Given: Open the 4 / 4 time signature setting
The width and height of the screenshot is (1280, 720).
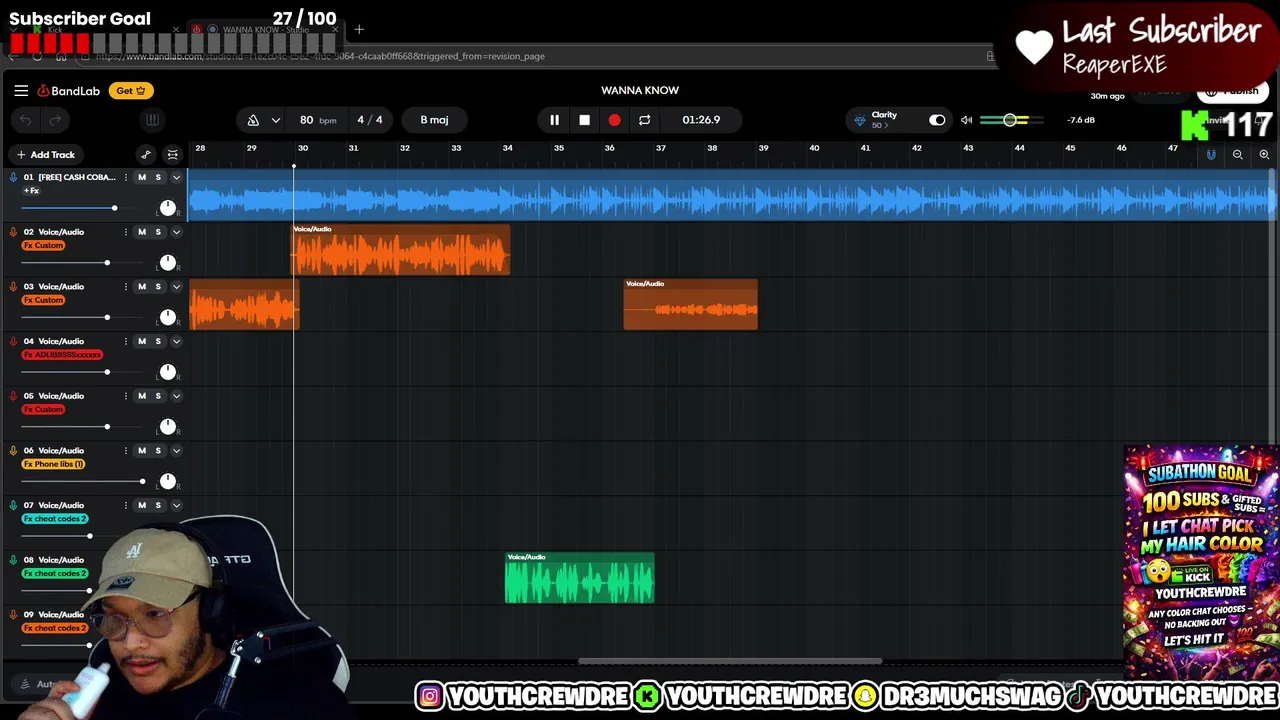Looking at the screenshot, I should click(x=370, y=120).
